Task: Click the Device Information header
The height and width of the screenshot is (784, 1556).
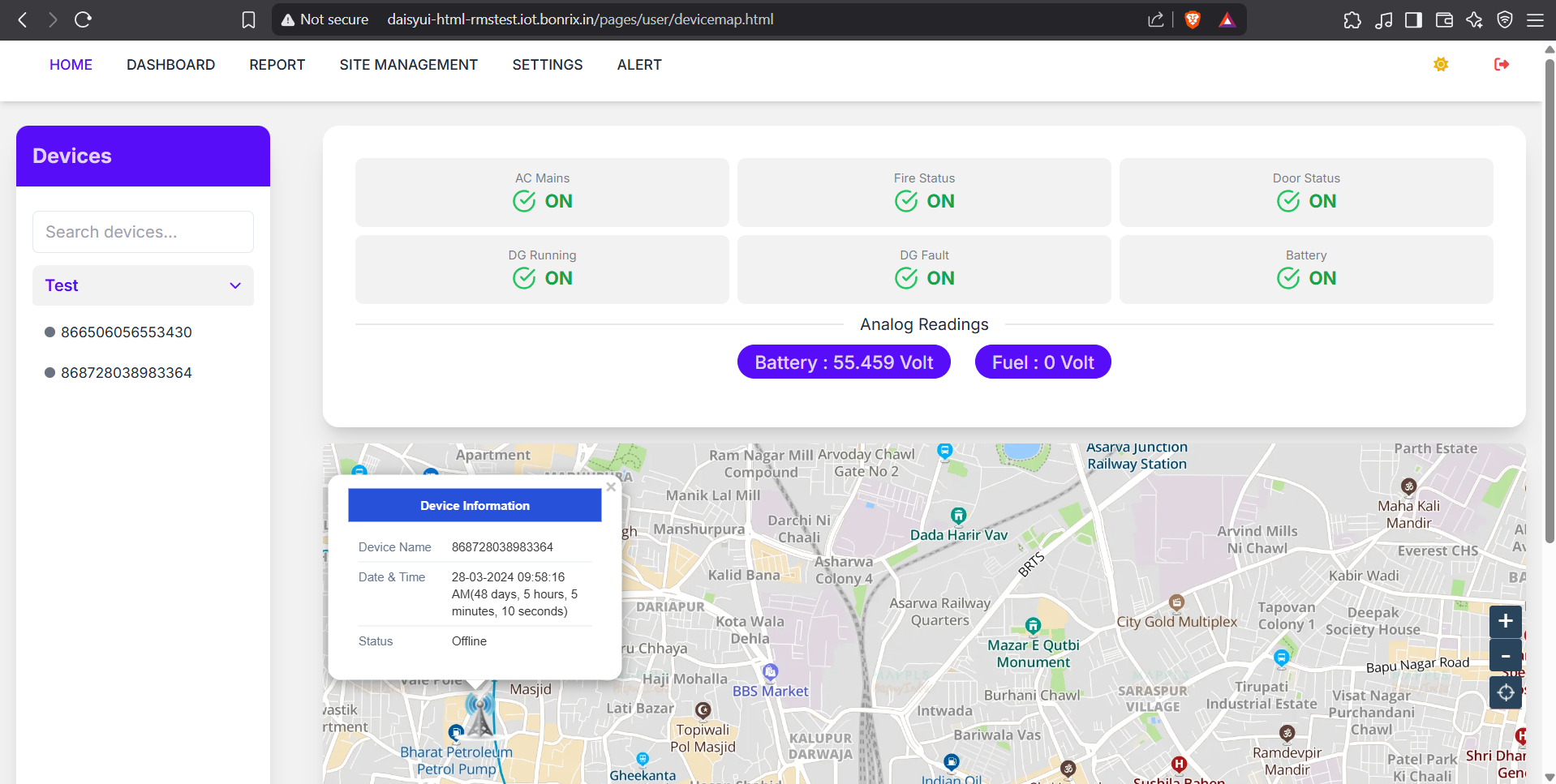Action: (x=475, y=505)
